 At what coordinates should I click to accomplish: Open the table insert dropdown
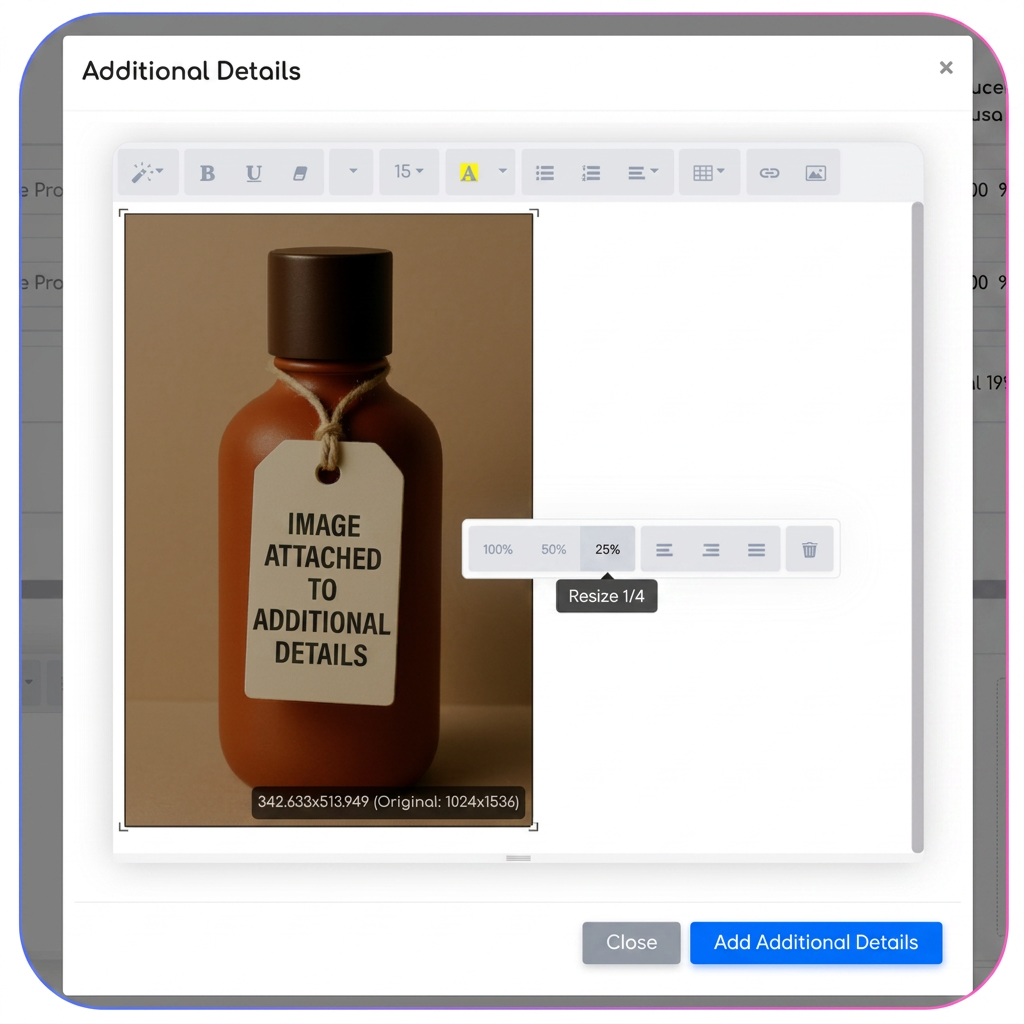(709, 172)
